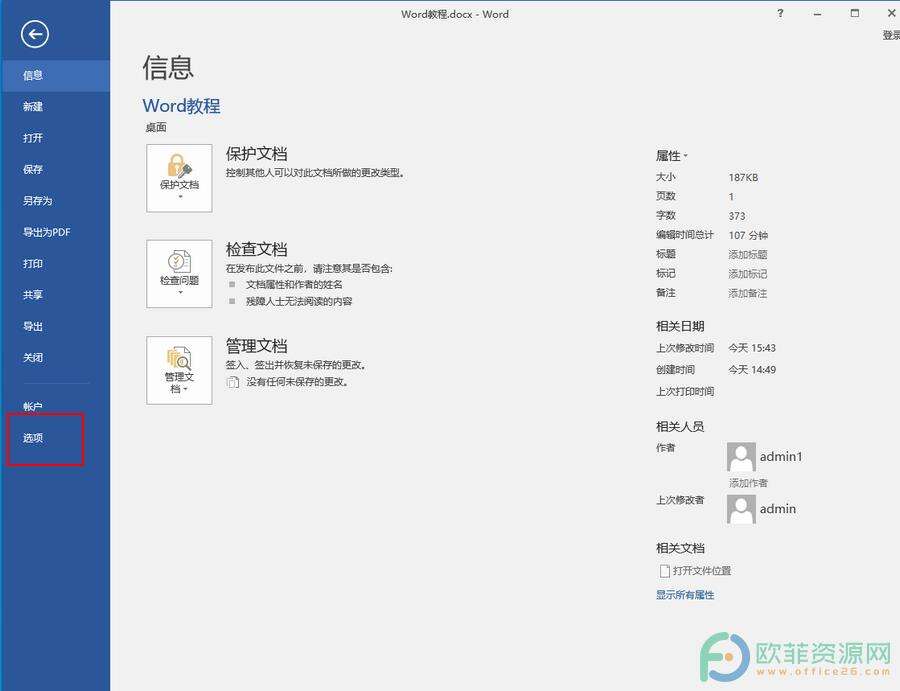Click the 编辑时间总计 label
Viewport: 900px width, 691px height.
tap(685, 235)
